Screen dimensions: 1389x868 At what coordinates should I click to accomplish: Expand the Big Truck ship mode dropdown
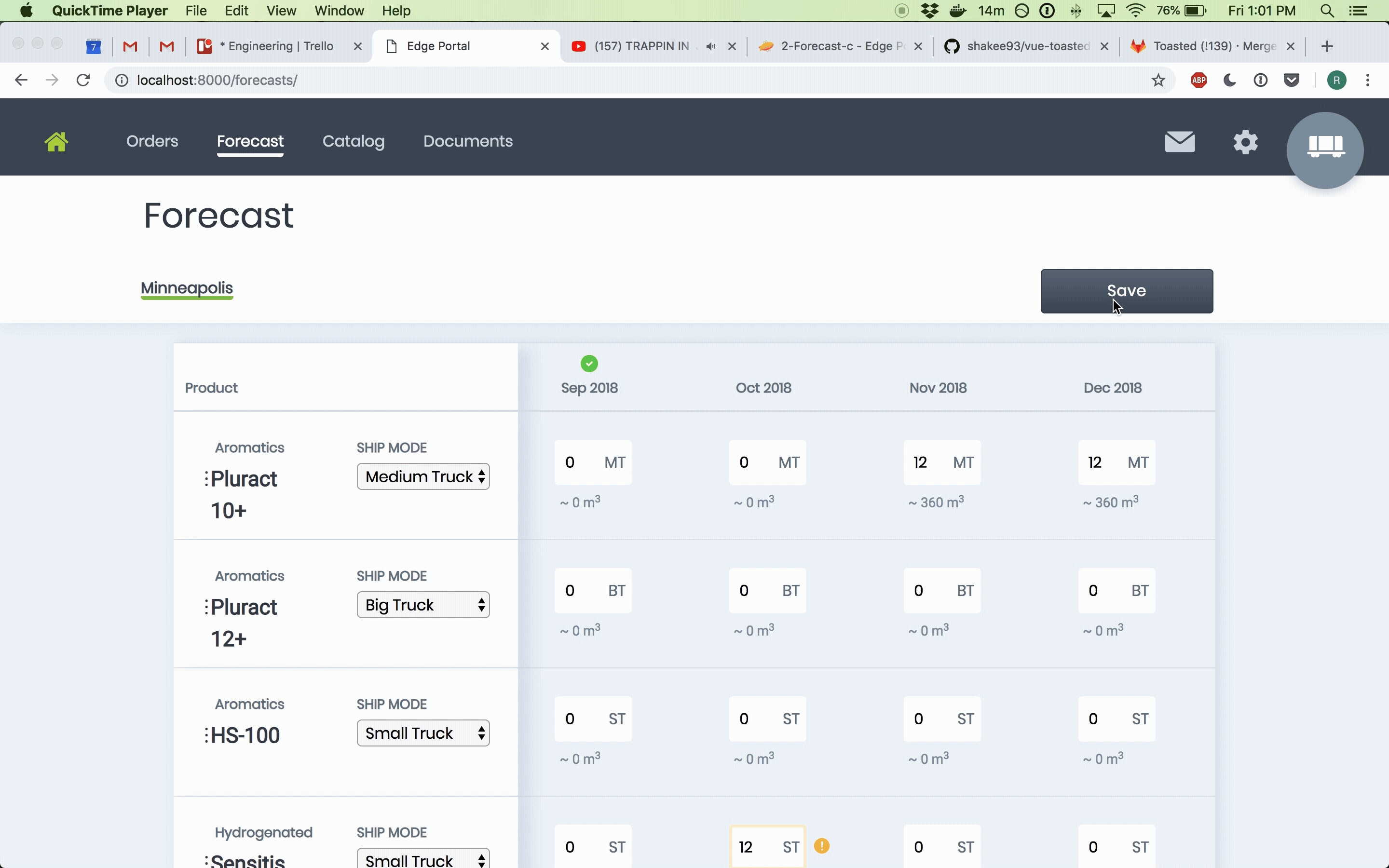point(423,605)
